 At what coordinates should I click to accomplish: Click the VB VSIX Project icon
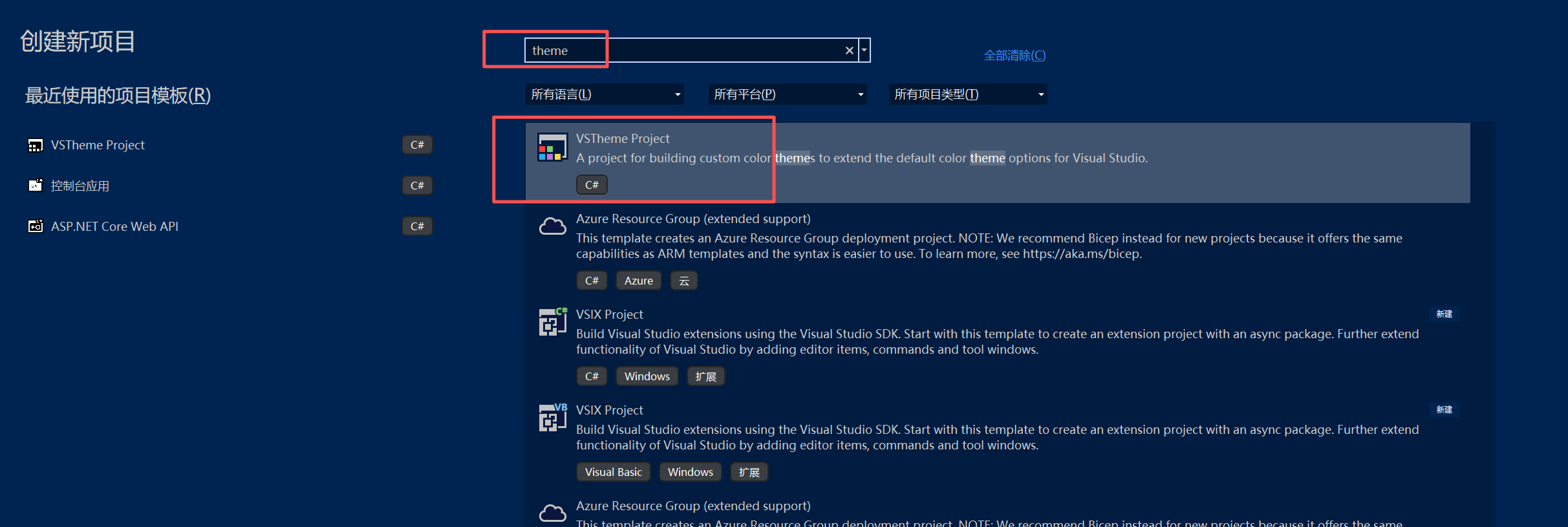553,417
